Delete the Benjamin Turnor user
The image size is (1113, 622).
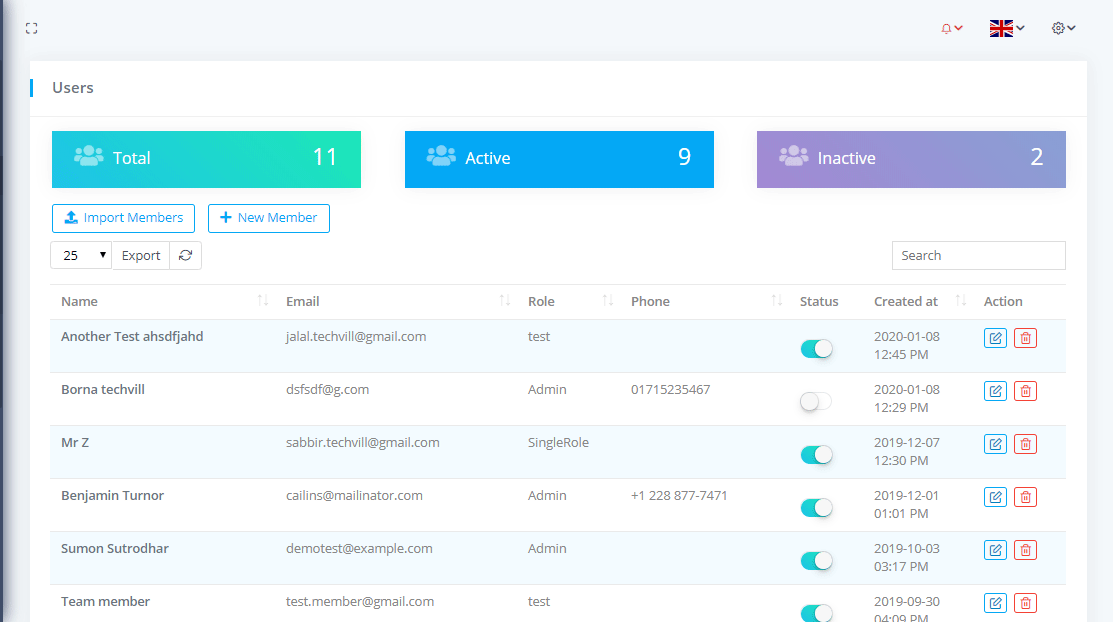(1025, 497)
